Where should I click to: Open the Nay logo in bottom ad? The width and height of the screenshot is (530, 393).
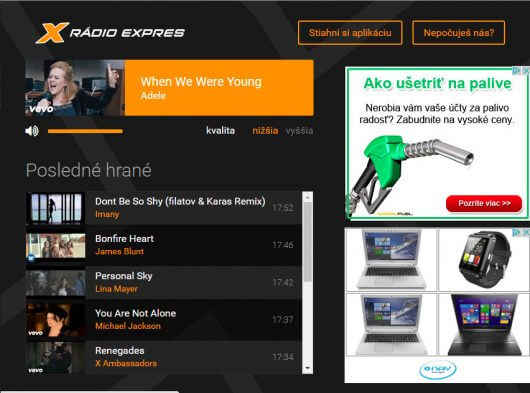point(438,369)
